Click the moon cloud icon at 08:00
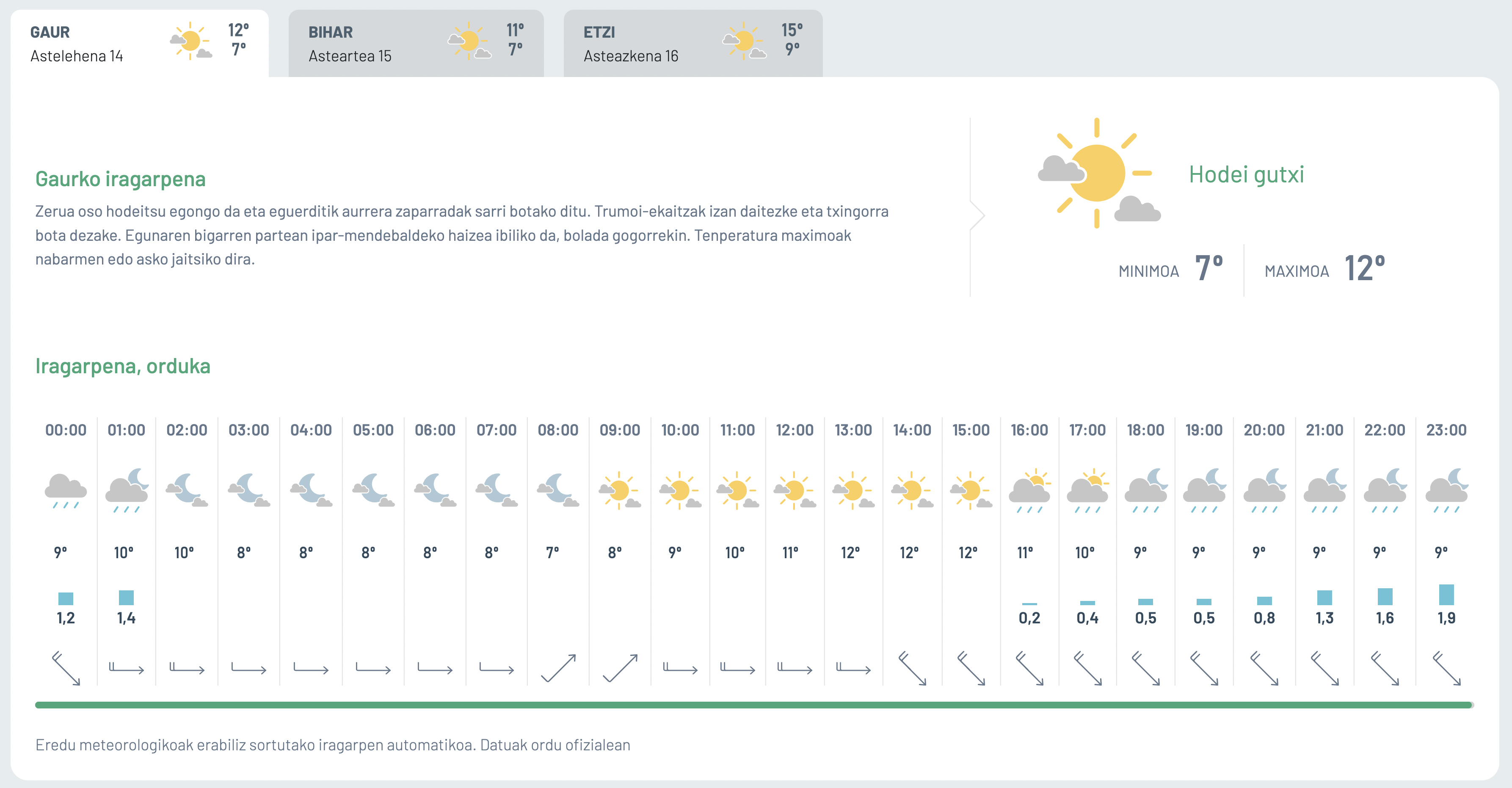Screen dimensions: 1512x788 558,490
